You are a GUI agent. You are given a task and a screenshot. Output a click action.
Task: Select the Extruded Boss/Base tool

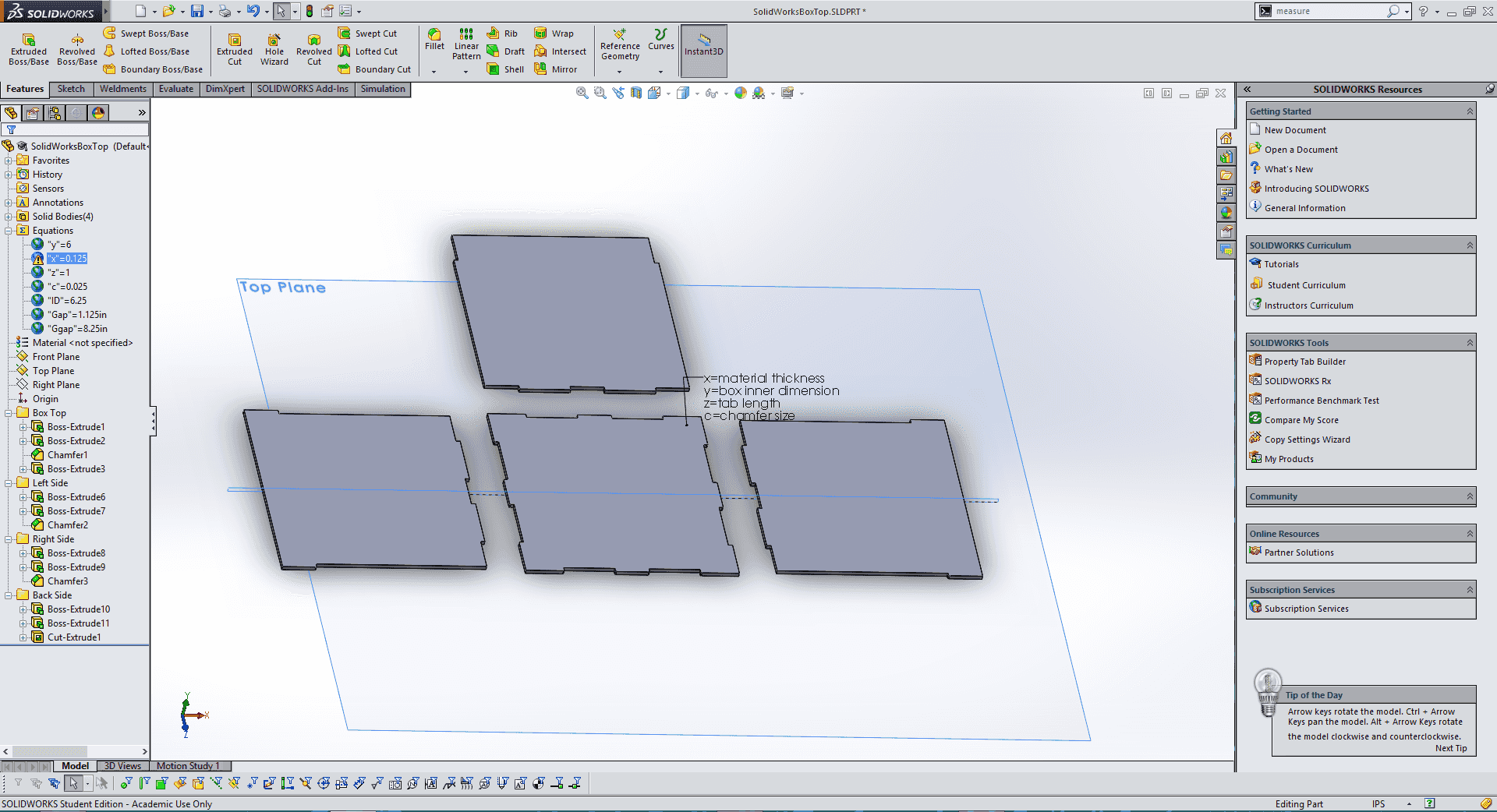[x=29, y=49]
